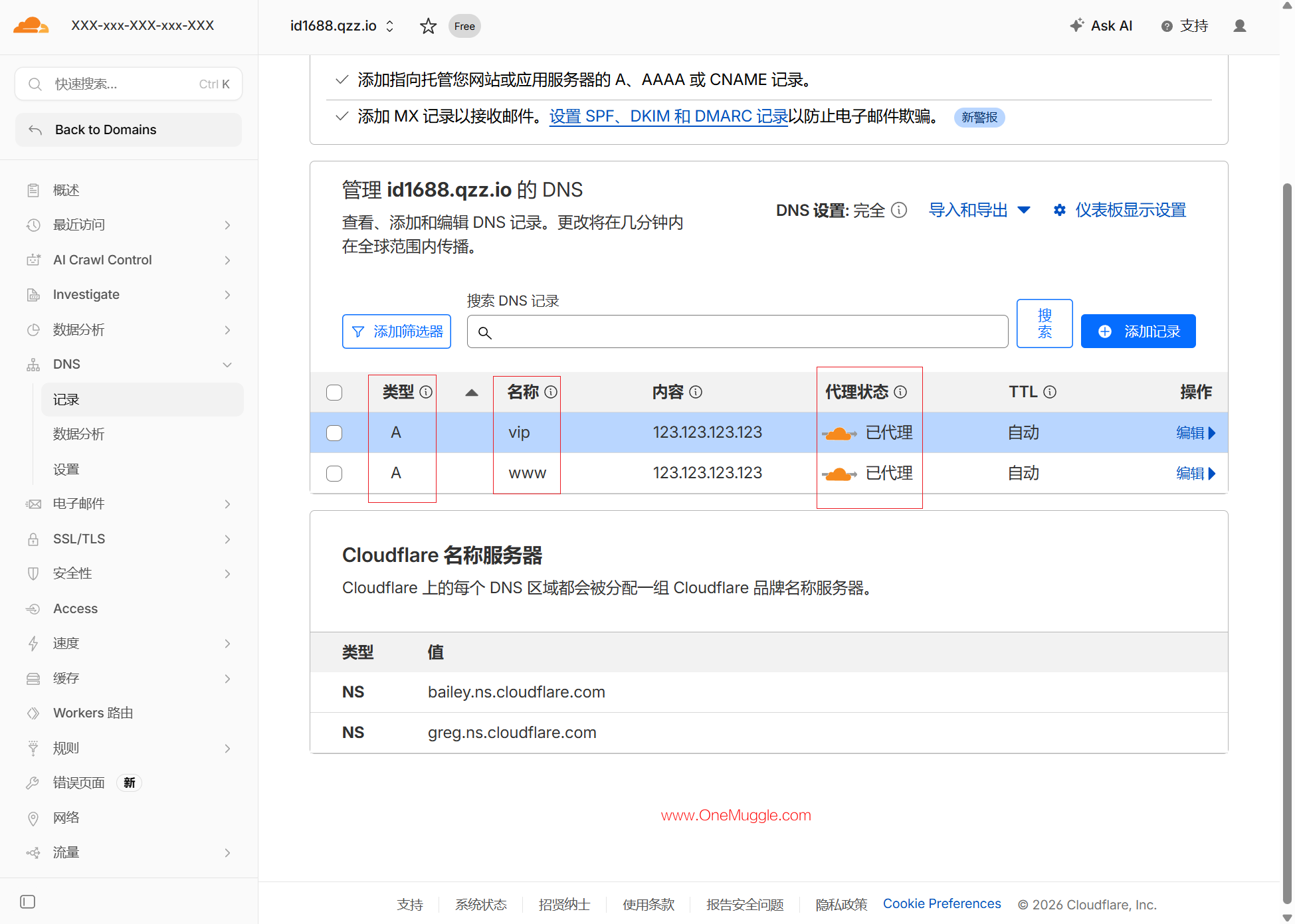Screen dimensions: 1295x924
Task: Open the 设置 SPF、DKIM 和 DMARC 记录 link
Action: (668, 117)
